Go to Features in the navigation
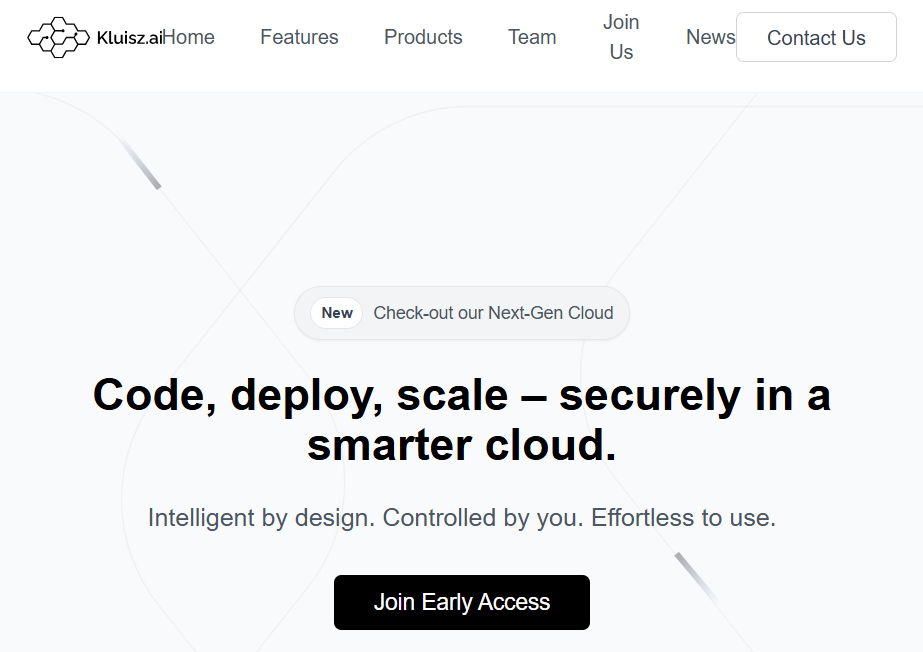This screenshot has height=652, width=923. coord(299,37)
